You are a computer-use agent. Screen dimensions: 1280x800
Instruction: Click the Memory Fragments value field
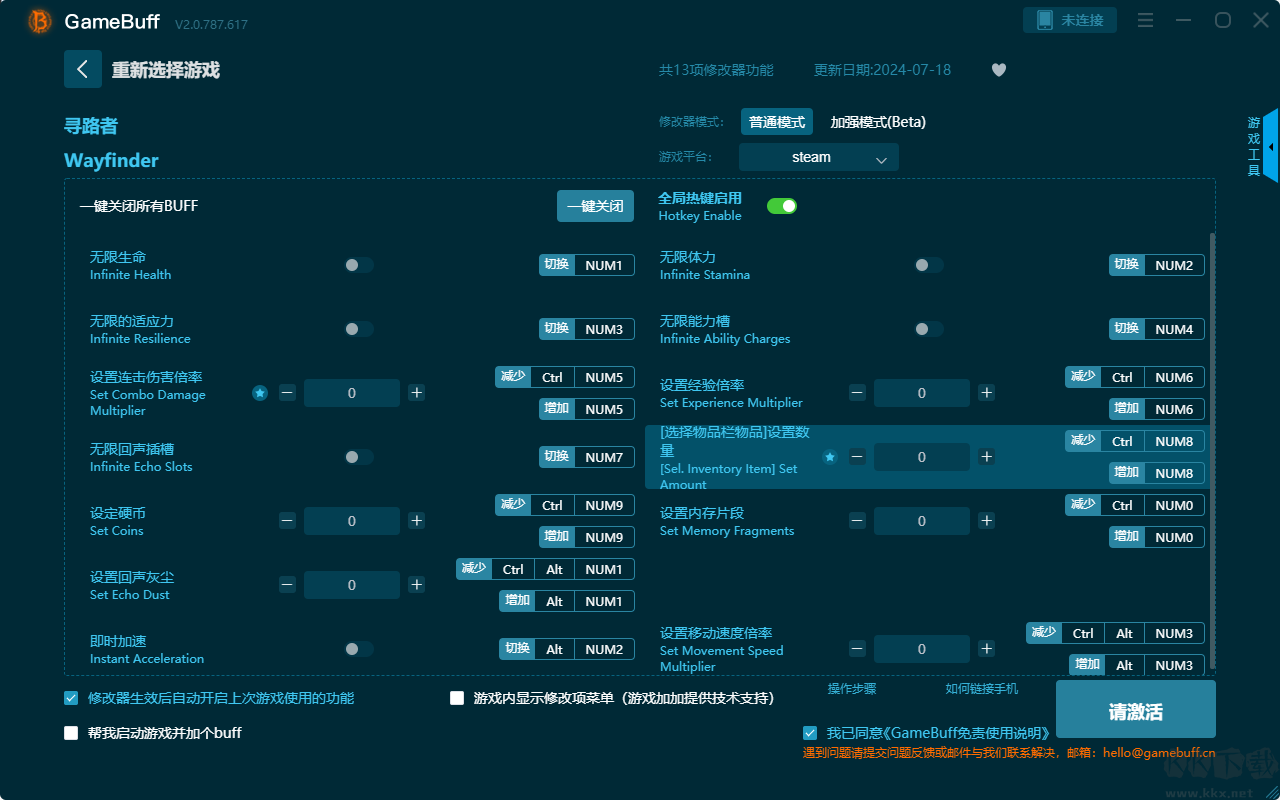pos(922,521)
